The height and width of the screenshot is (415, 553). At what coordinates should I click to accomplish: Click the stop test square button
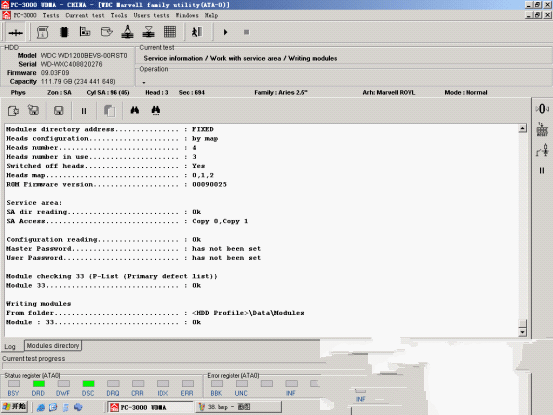247,32
